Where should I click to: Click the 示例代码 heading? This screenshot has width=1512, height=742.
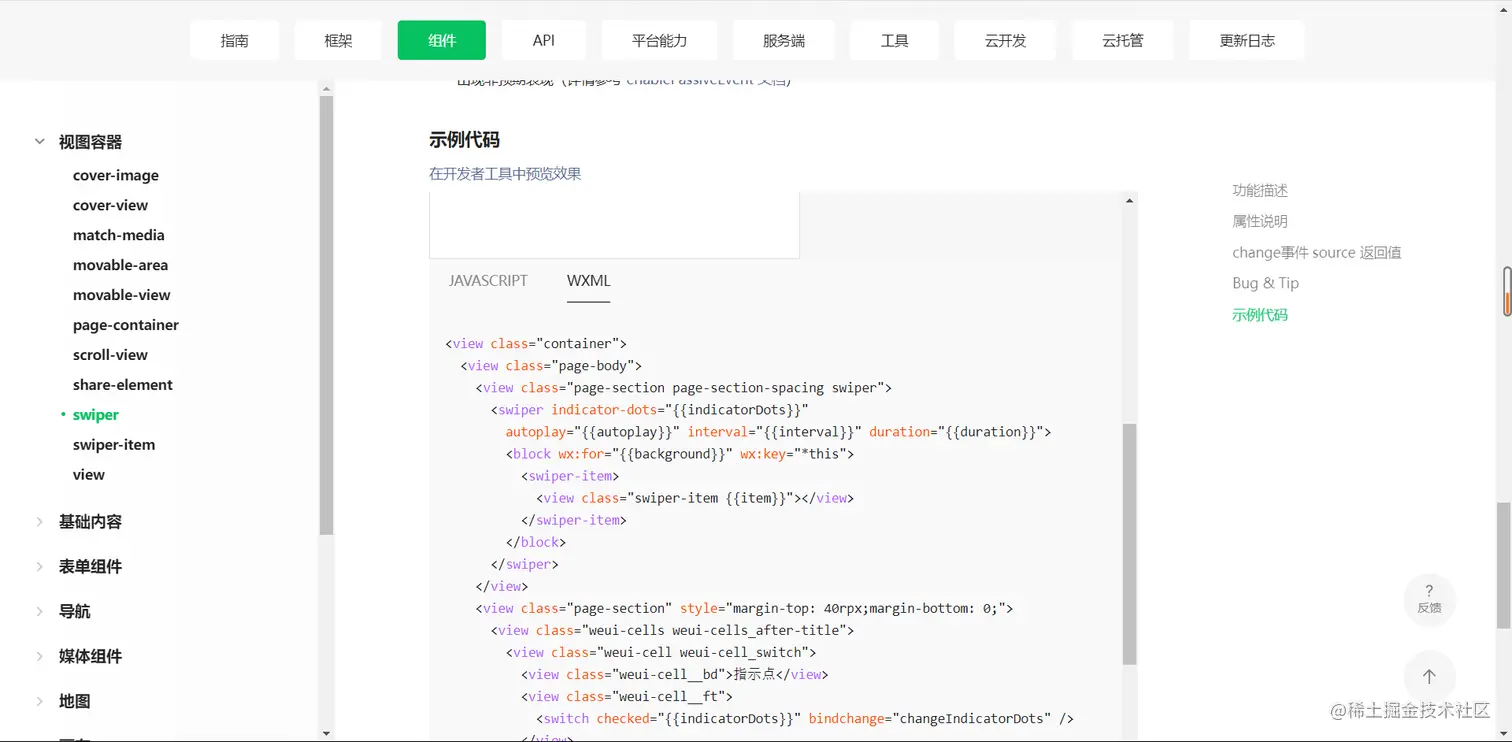click(x=464, y=140)
